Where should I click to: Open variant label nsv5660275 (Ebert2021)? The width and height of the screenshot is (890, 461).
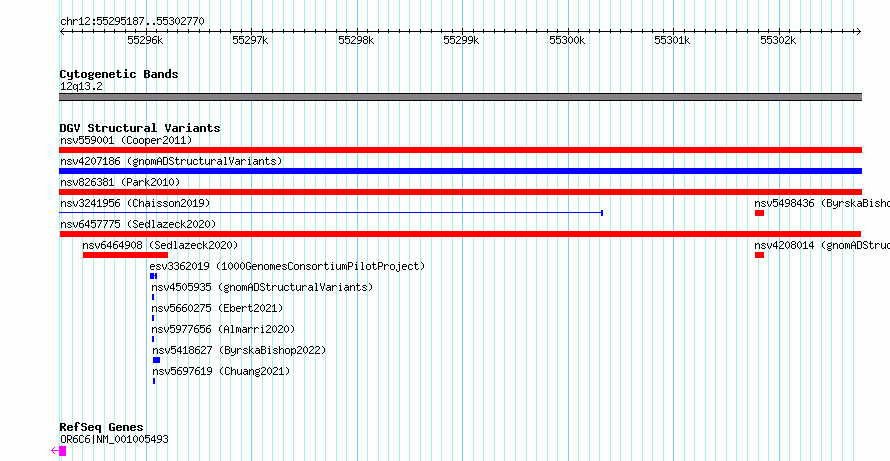[217, 308]
